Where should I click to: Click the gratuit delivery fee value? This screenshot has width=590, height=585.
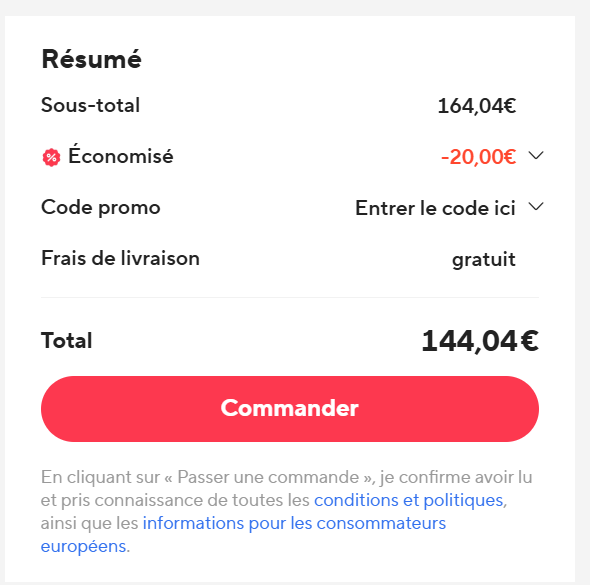tap(484, 260)
